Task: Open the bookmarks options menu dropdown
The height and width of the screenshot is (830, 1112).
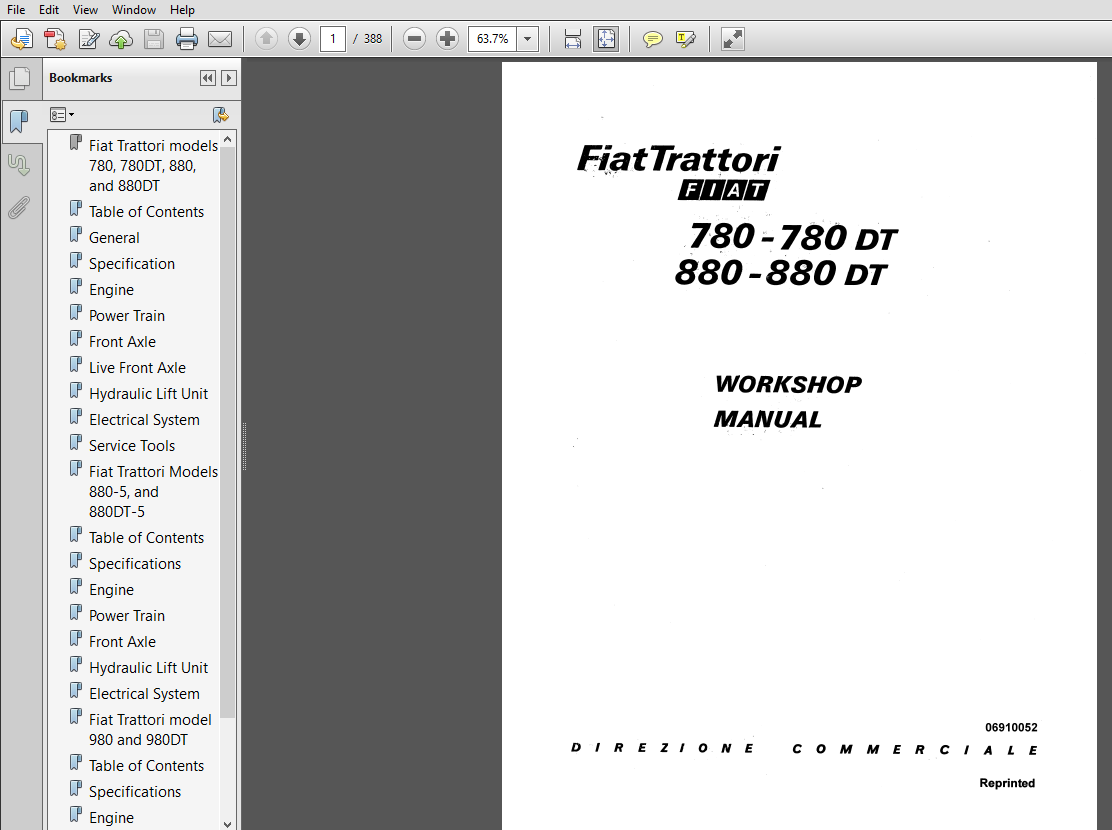Action: click(x=62, y=115)
